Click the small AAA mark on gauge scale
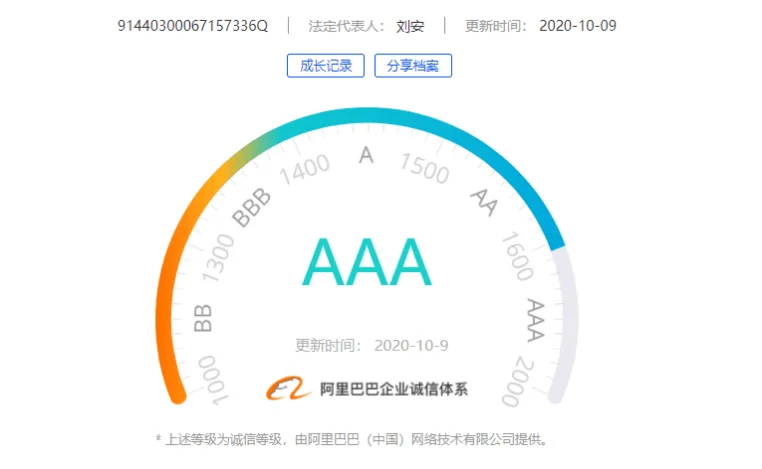762x469 pixels. pyautogui.click(x=536, y=320)
